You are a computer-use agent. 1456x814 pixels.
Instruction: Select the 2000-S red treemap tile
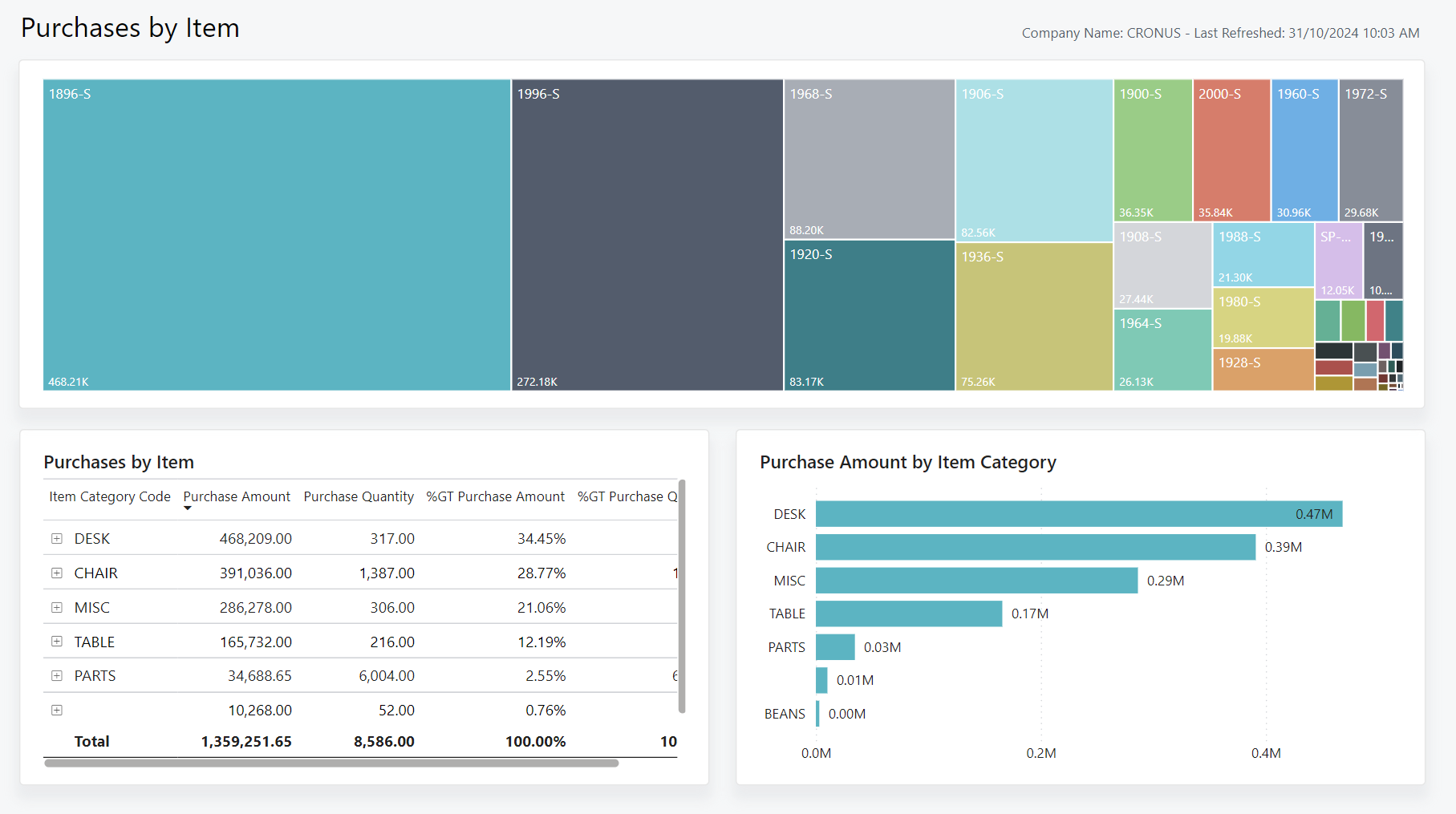point(1231,150)
